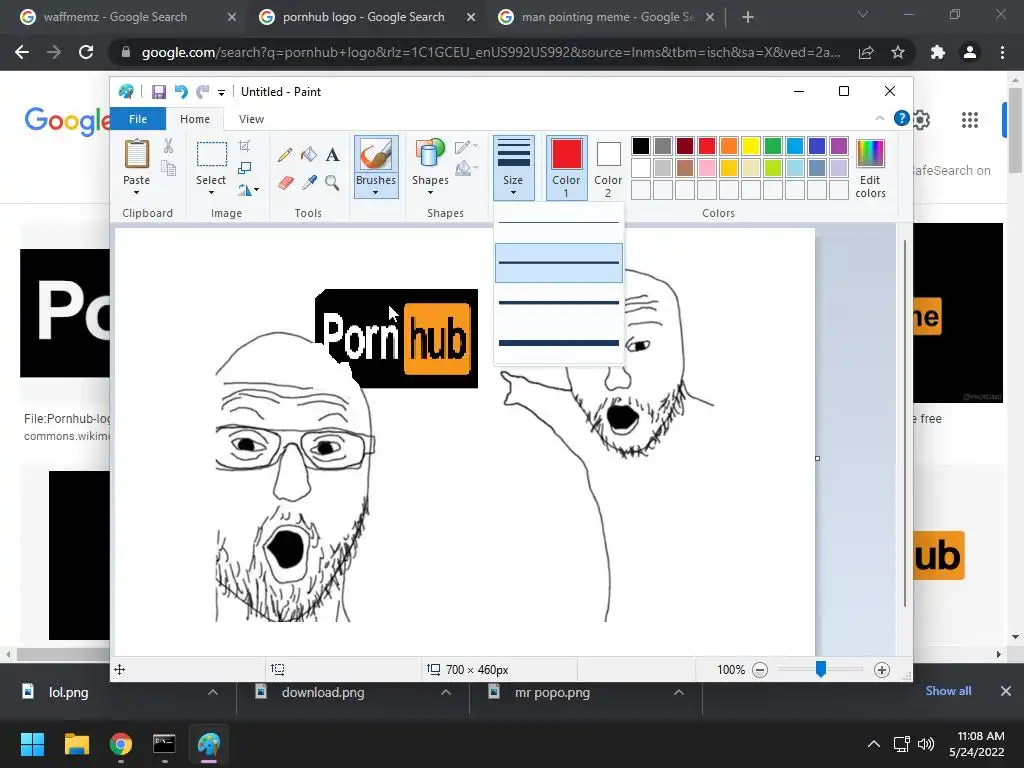Click the Shapes gallery icon

pos(430,154)
